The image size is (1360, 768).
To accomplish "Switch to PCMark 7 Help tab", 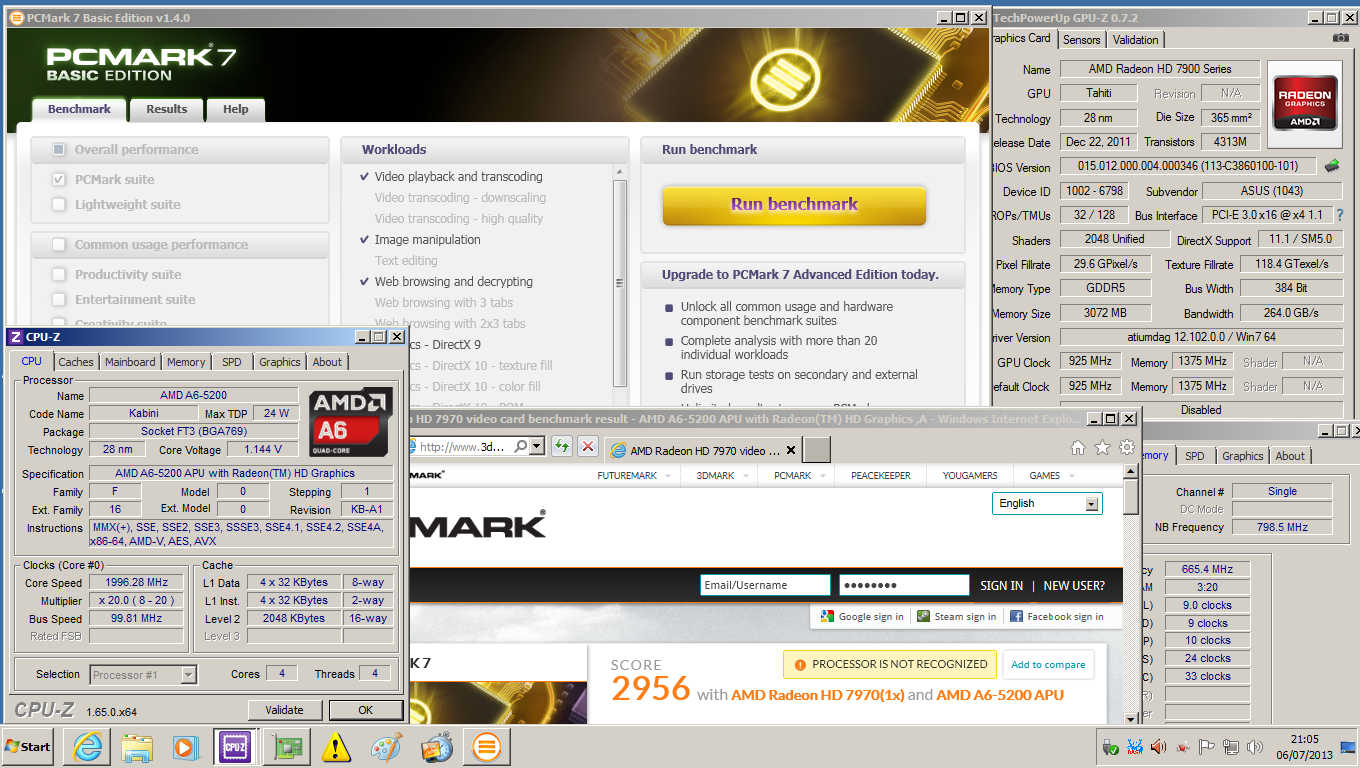I will point(236,109).
